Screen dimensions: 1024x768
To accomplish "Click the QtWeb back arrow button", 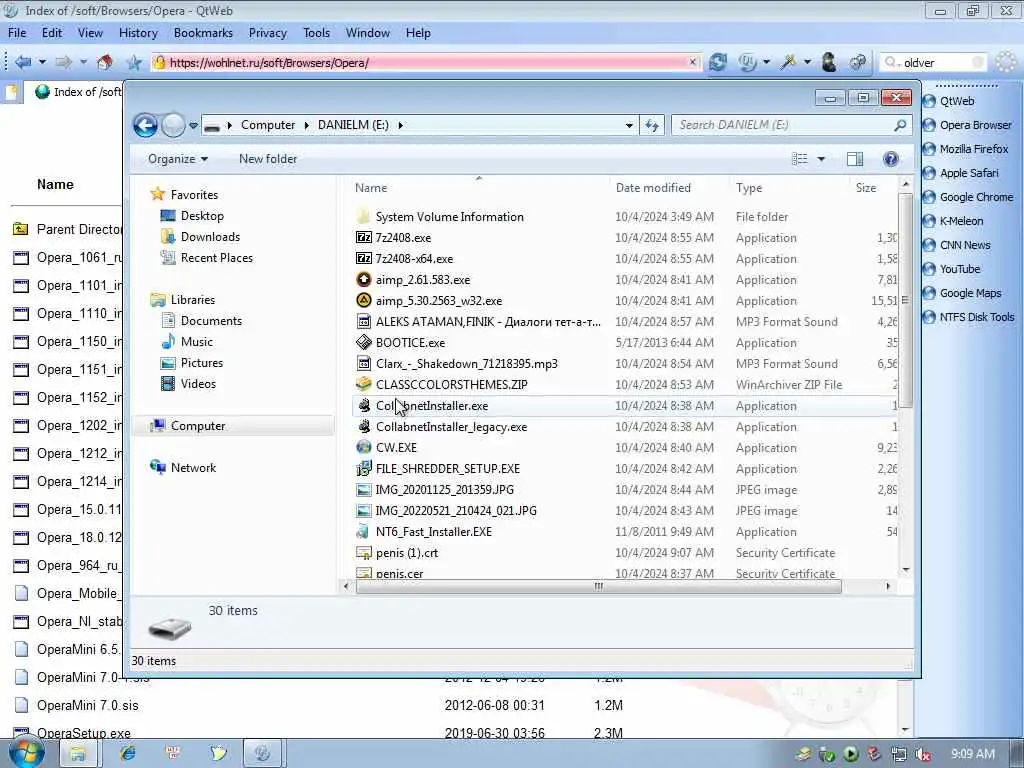I will click(x=23, y=62).
